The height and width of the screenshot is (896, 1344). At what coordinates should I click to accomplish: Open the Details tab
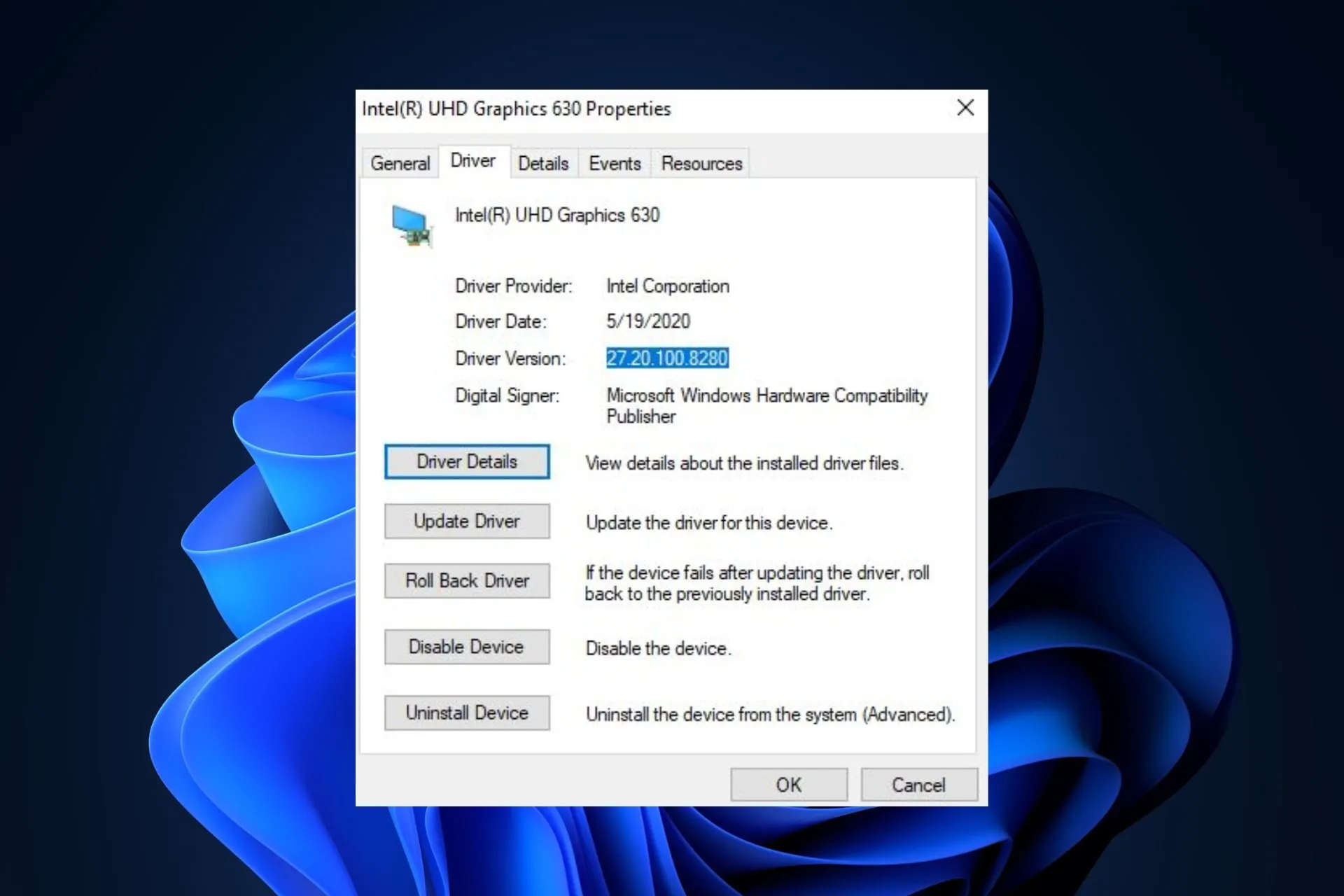click(x=543, y=164)
